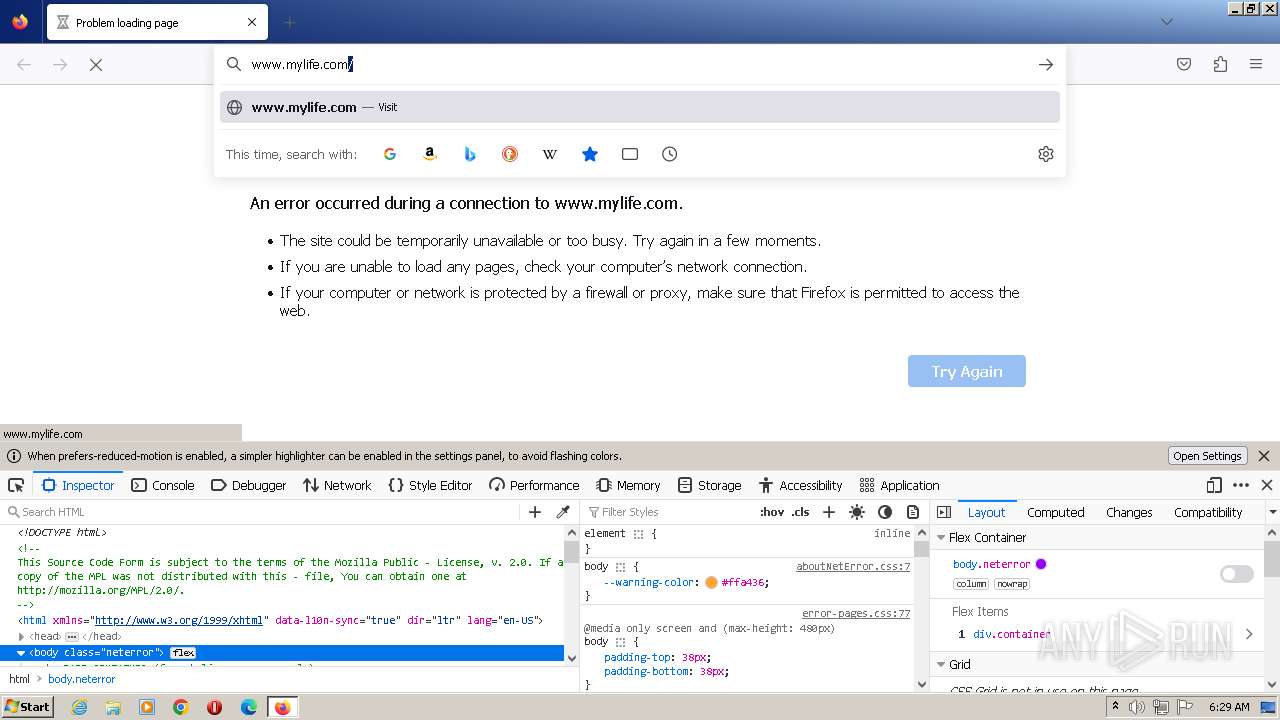Open the Storage tab
1280x720 pixels.
(x=709, y=485)
